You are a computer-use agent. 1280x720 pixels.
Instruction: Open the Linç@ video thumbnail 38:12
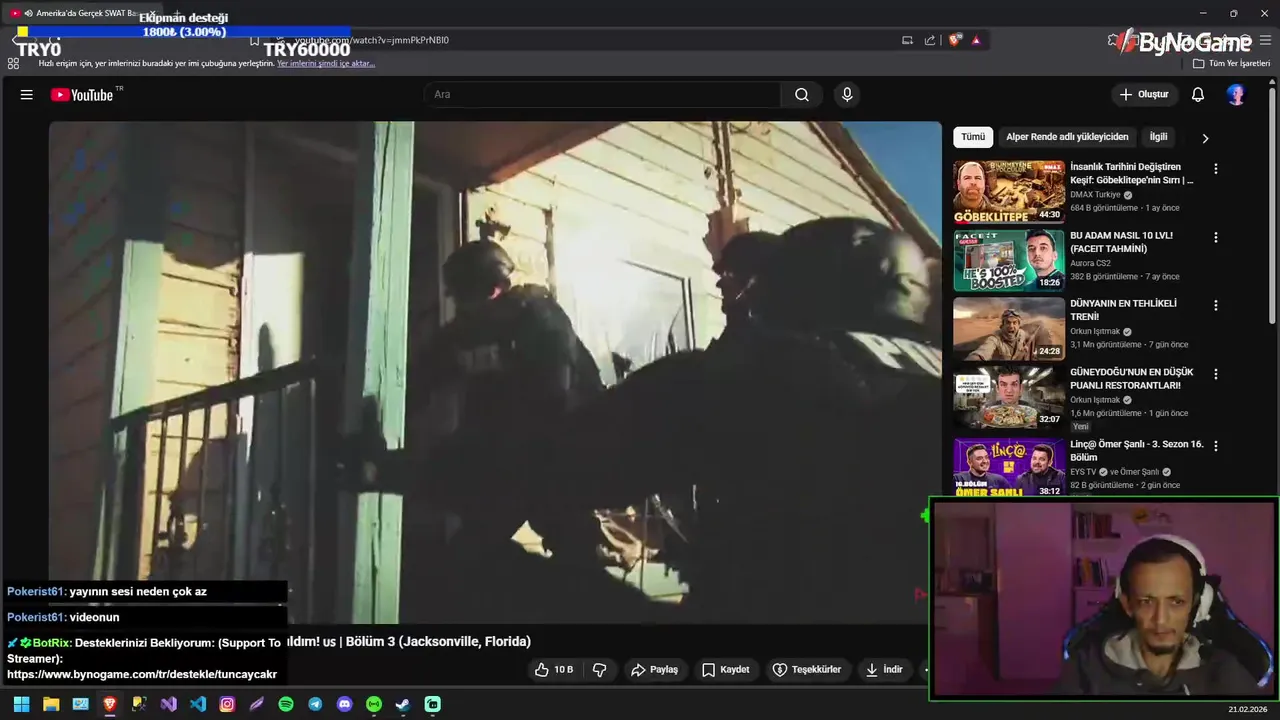(1008, 466)
